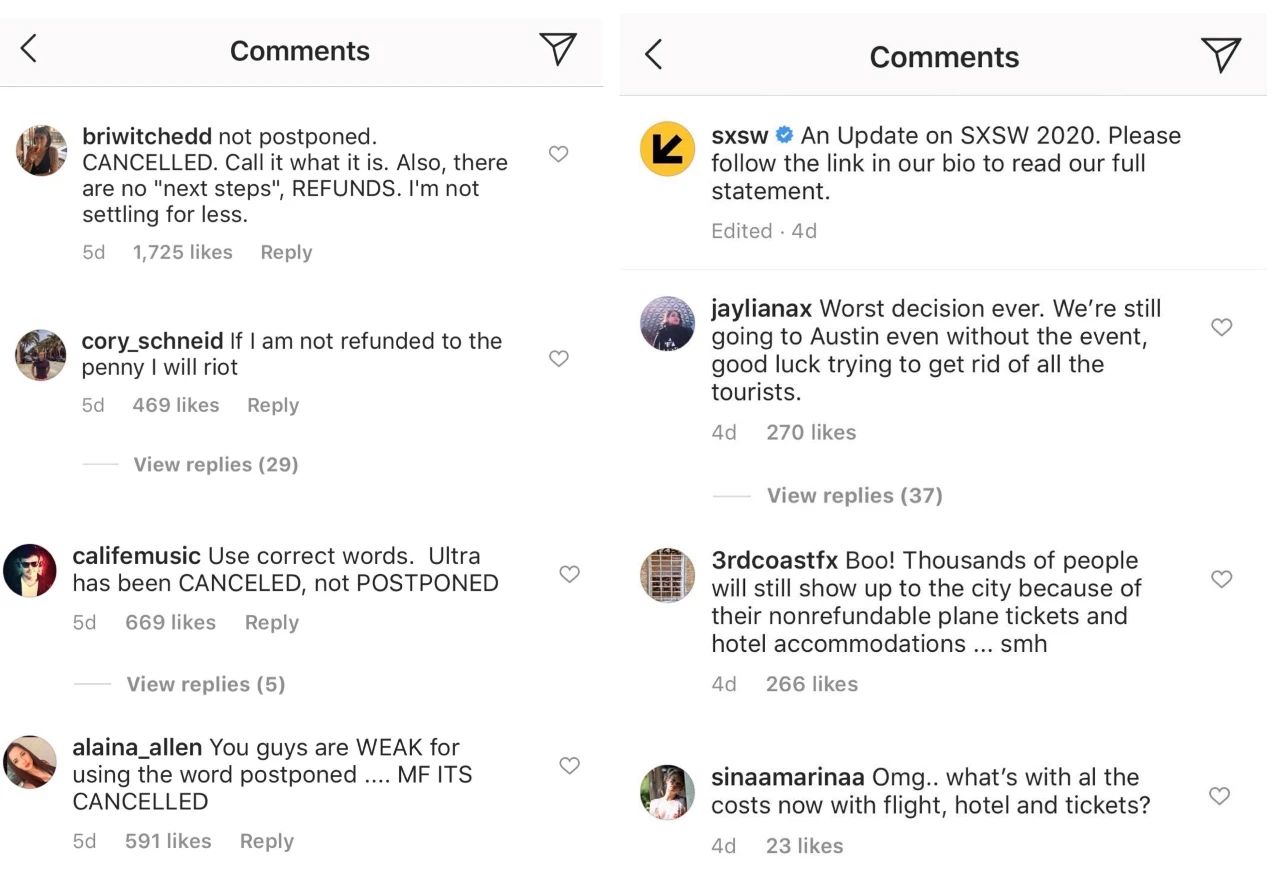1280x888 pixels.
Task: Like sinaamarinaa's comment with heart
Action: 1219,796
